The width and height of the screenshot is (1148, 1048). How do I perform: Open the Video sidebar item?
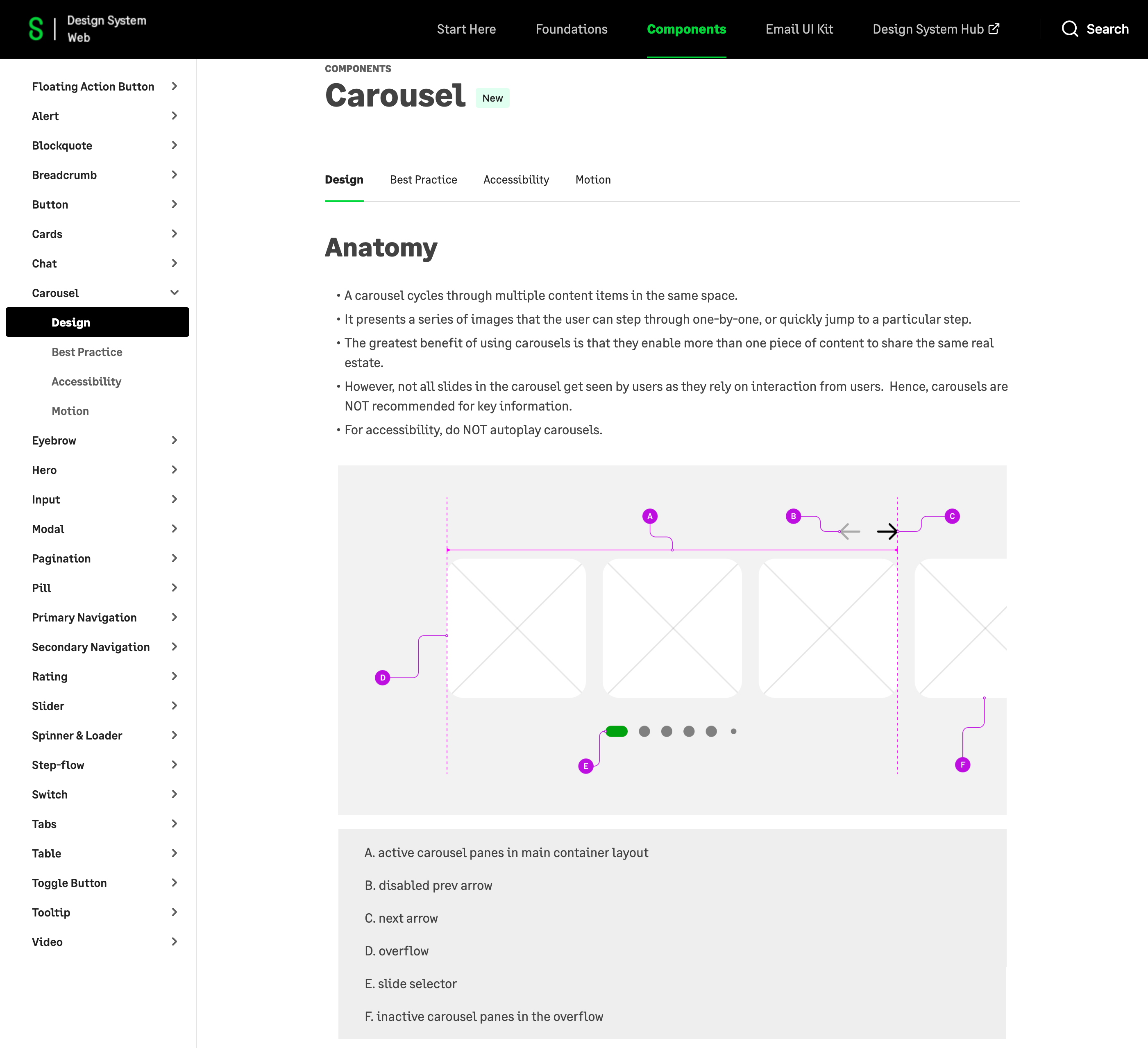pos(47,941)
